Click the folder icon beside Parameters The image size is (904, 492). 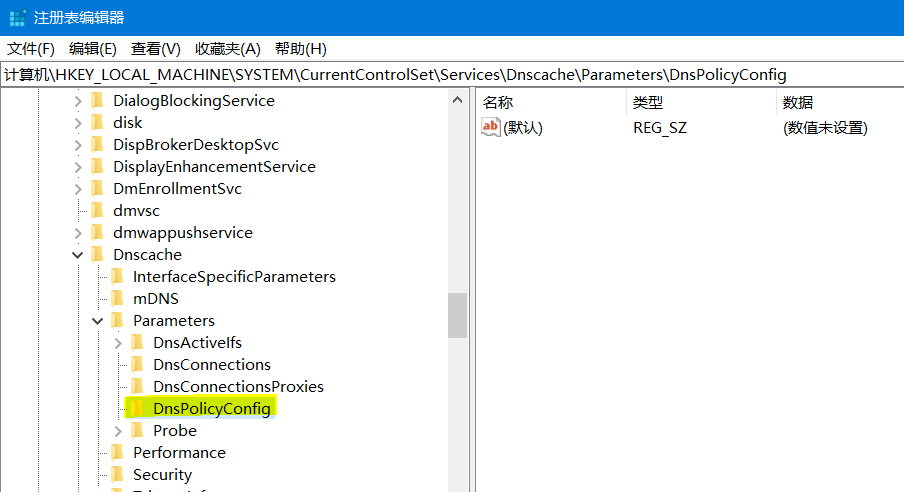point(117,321)
